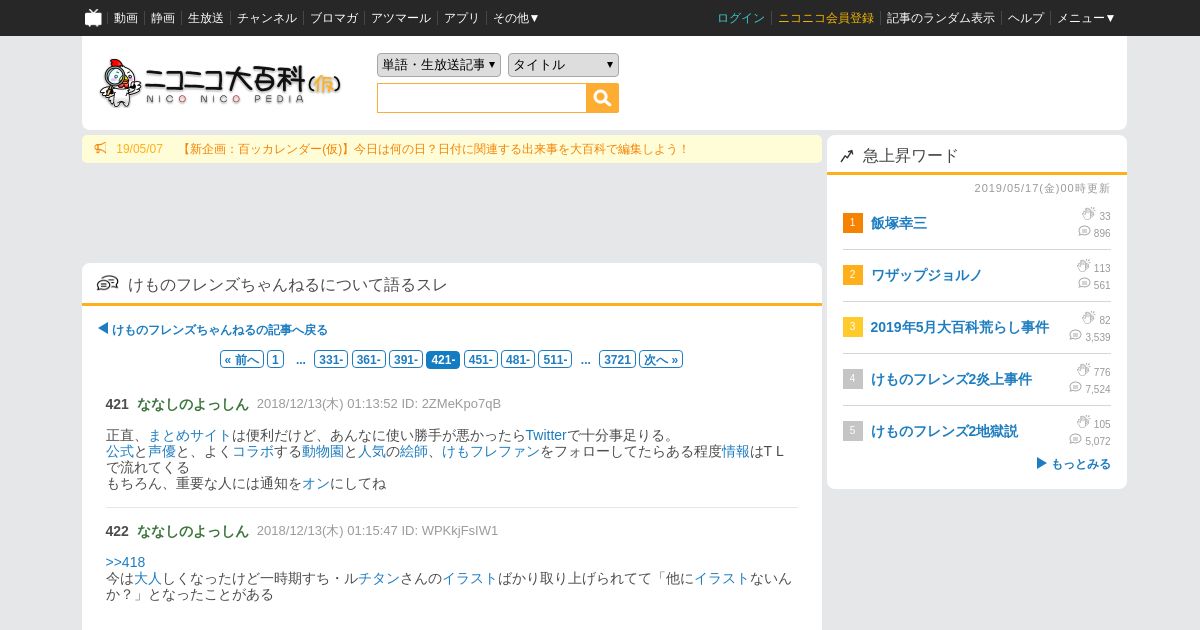Open the まとめサイト keyword link
The height and width of the screenshot is (630, 1200).
click(190, 435)
